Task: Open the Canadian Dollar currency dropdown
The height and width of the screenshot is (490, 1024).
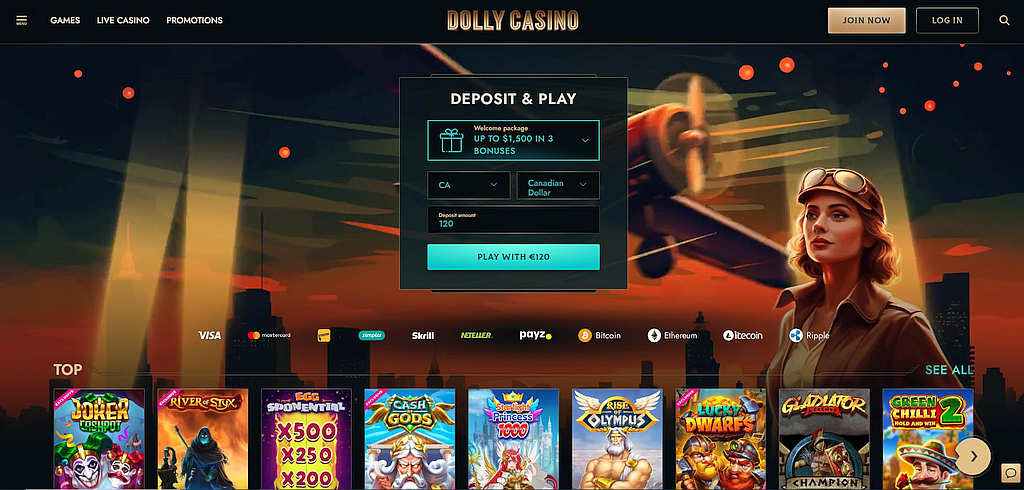Action: point(558,186)
